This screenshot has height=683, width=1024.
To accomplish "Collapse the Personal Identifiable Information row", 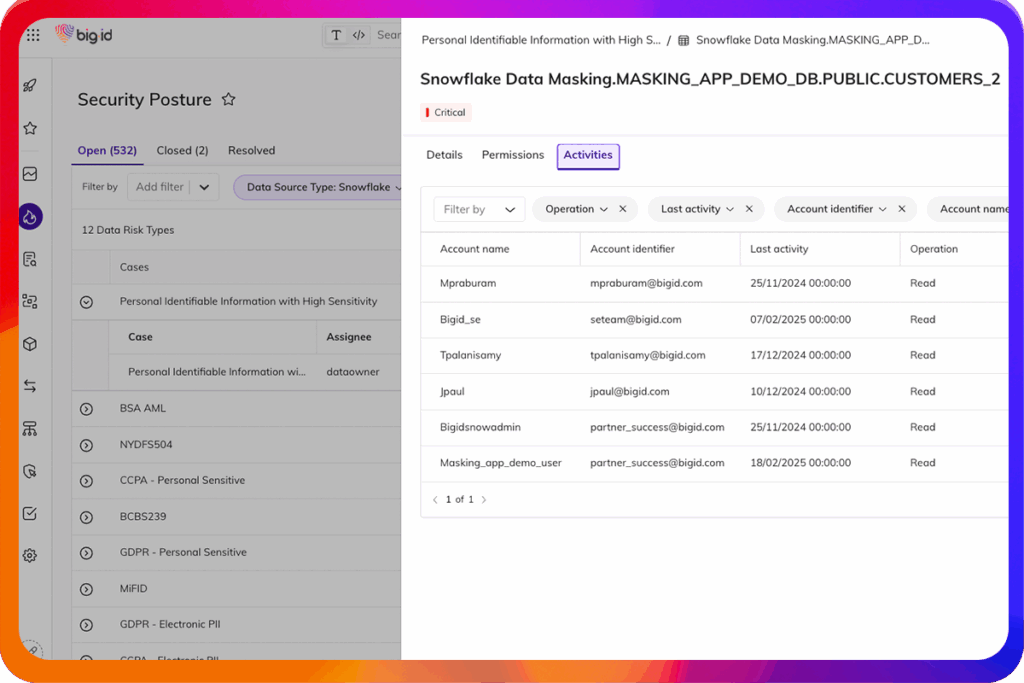I will 86,301.
